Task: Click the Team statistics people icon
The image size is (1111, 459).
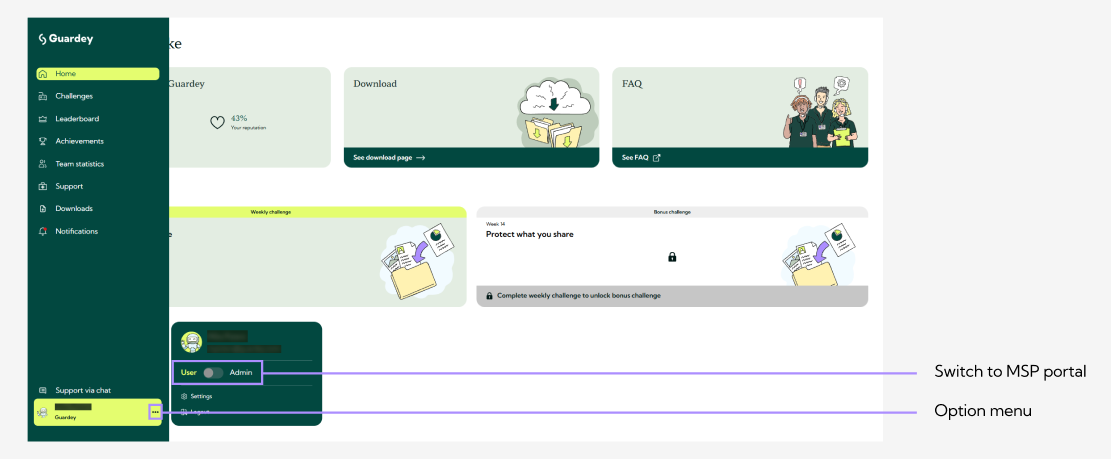Action: tap(42, 164)
